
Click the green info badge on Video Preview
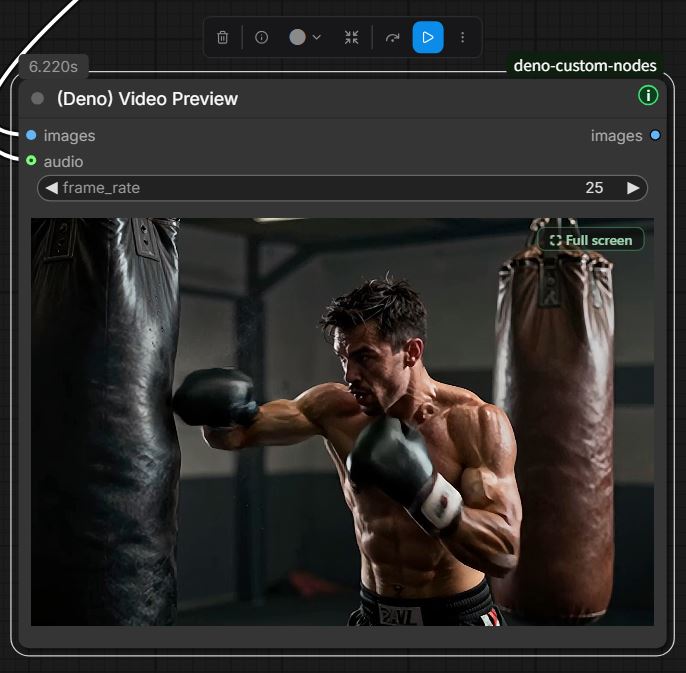tap(648, 95)
